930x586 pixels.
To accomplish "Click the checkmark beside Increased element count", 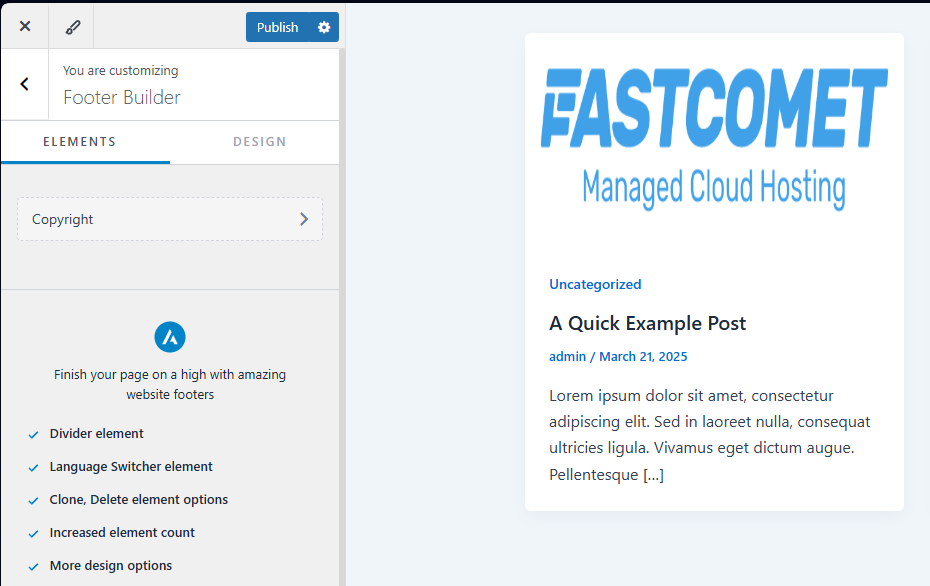I will click(34, 534).
